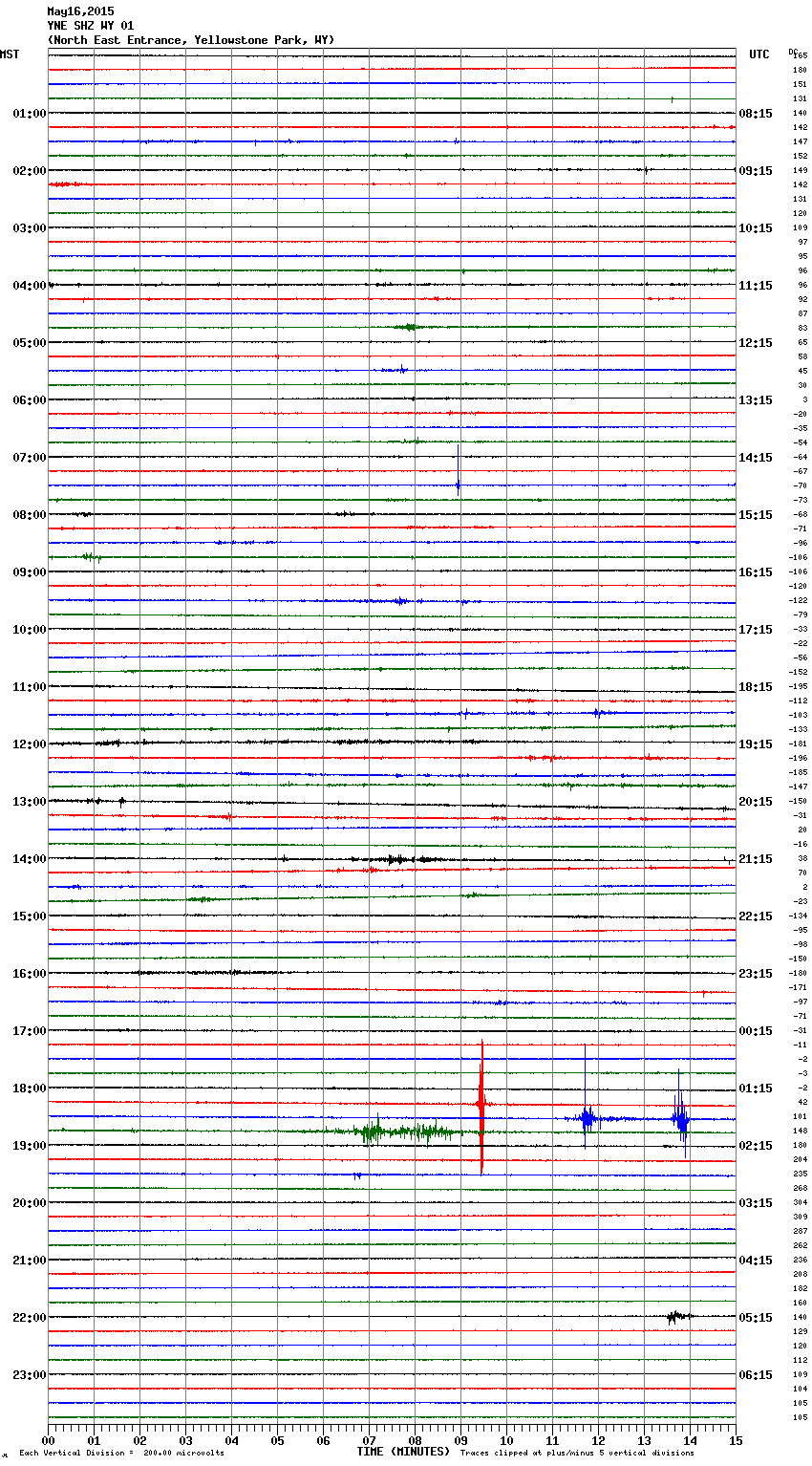Select the 09:00 MST row label

29,572
